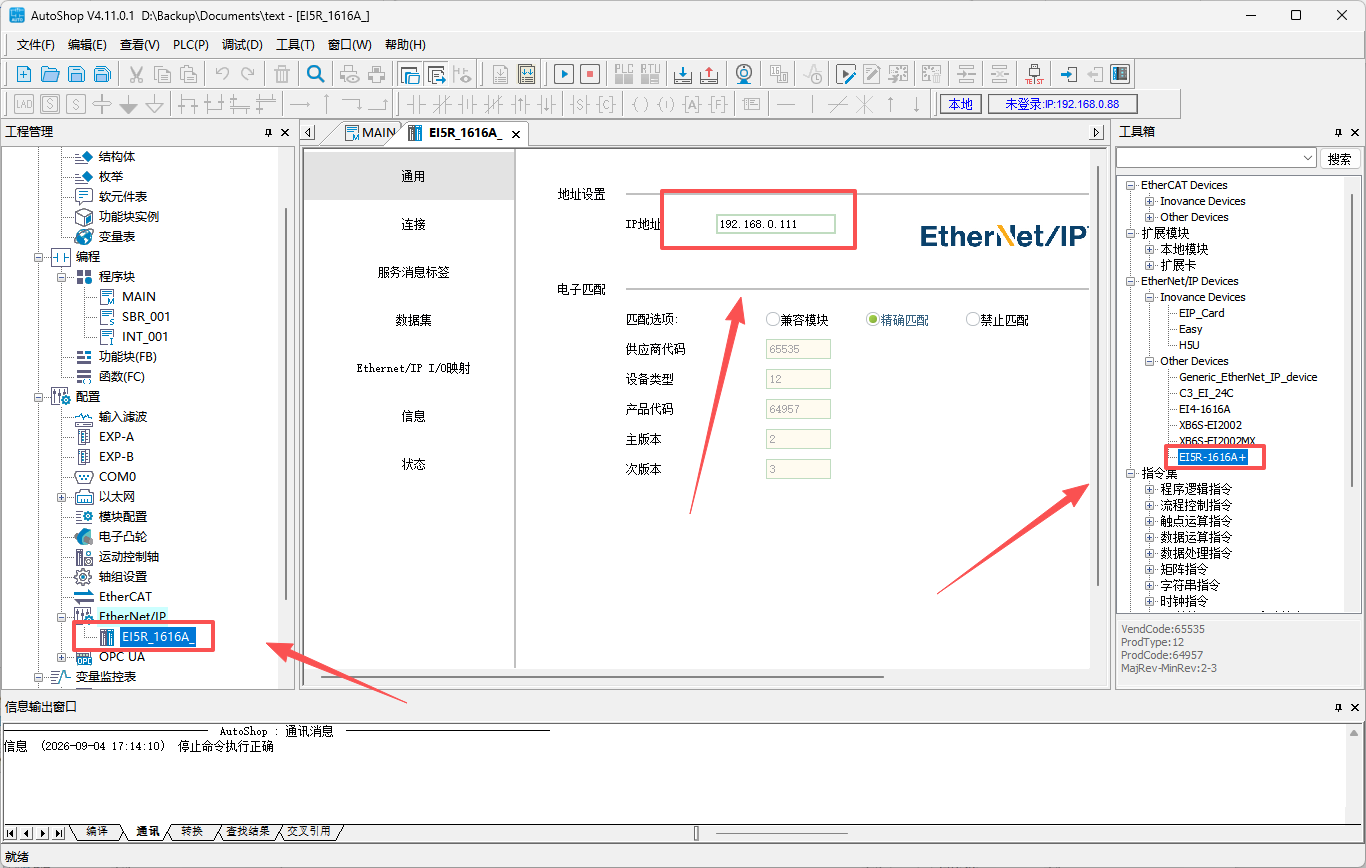Click the New project icon

point(24,74)
